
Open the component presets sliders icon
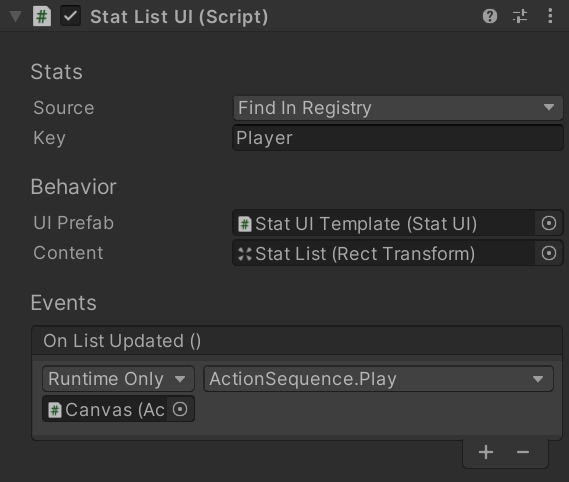[x=520, y=16]
